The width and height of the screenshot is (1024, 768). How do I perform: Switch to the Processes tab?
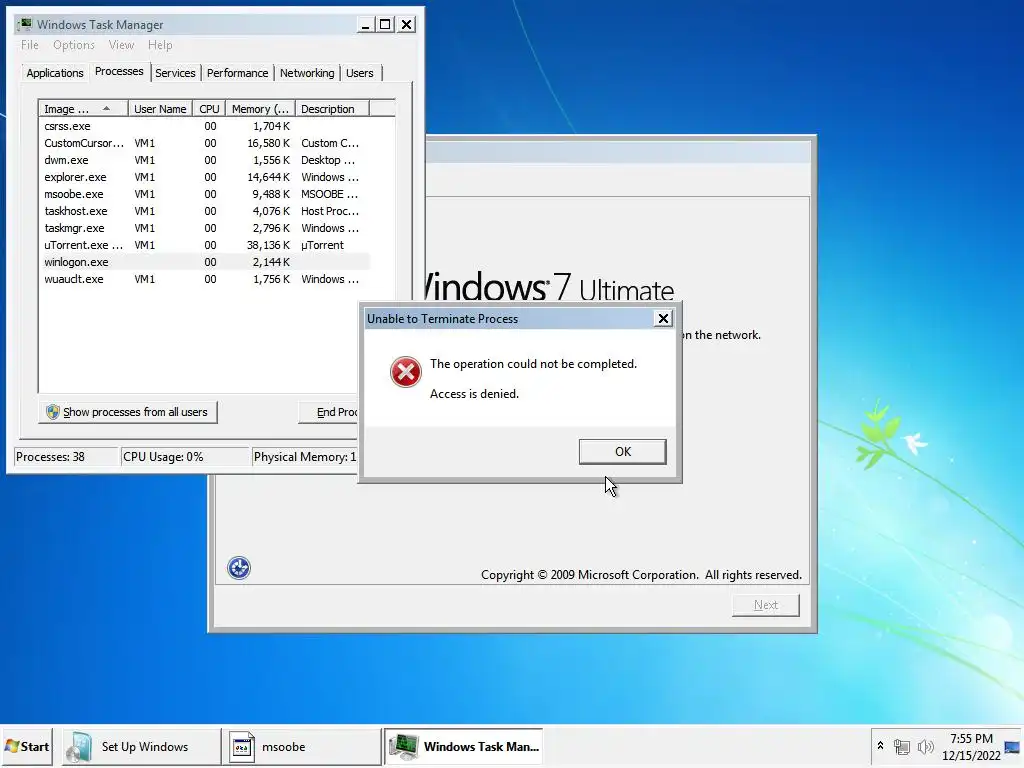[x=119, y=71]
